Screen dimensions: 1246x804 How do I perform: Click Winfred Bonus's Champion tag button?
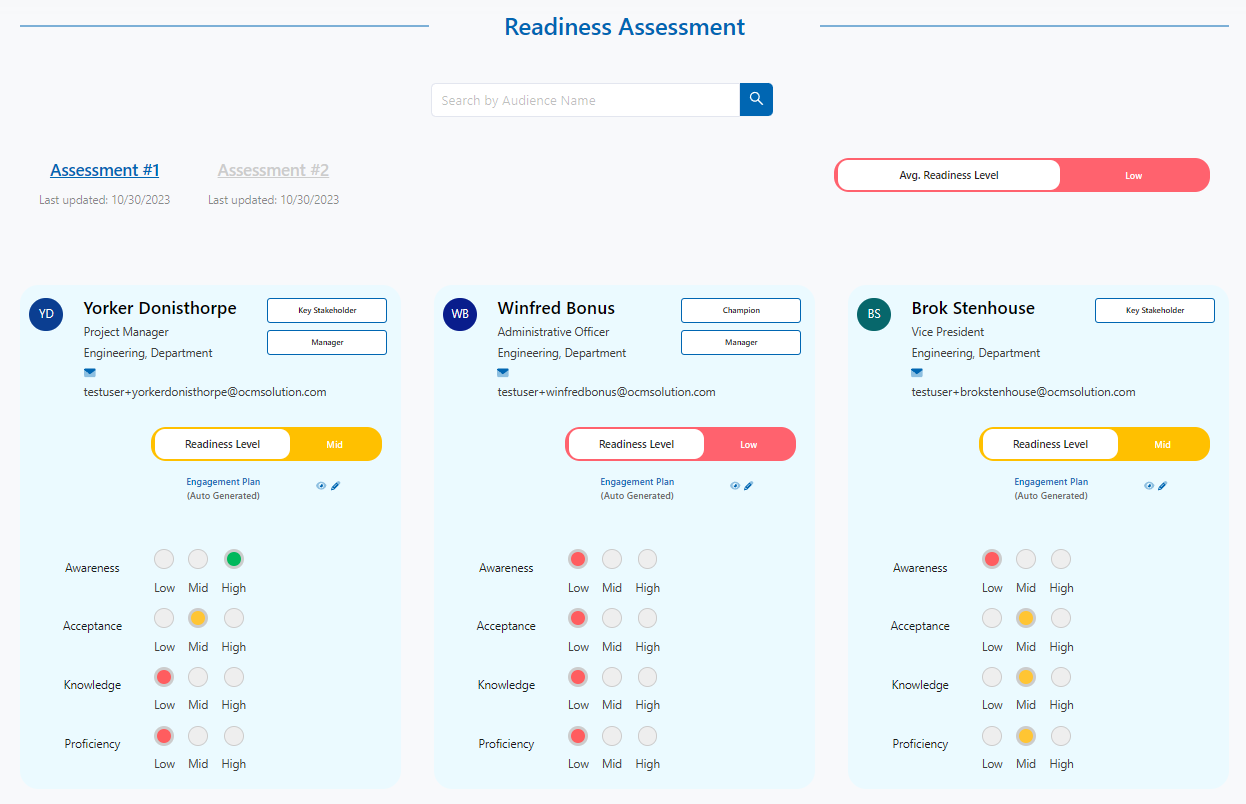pos(741,310)
